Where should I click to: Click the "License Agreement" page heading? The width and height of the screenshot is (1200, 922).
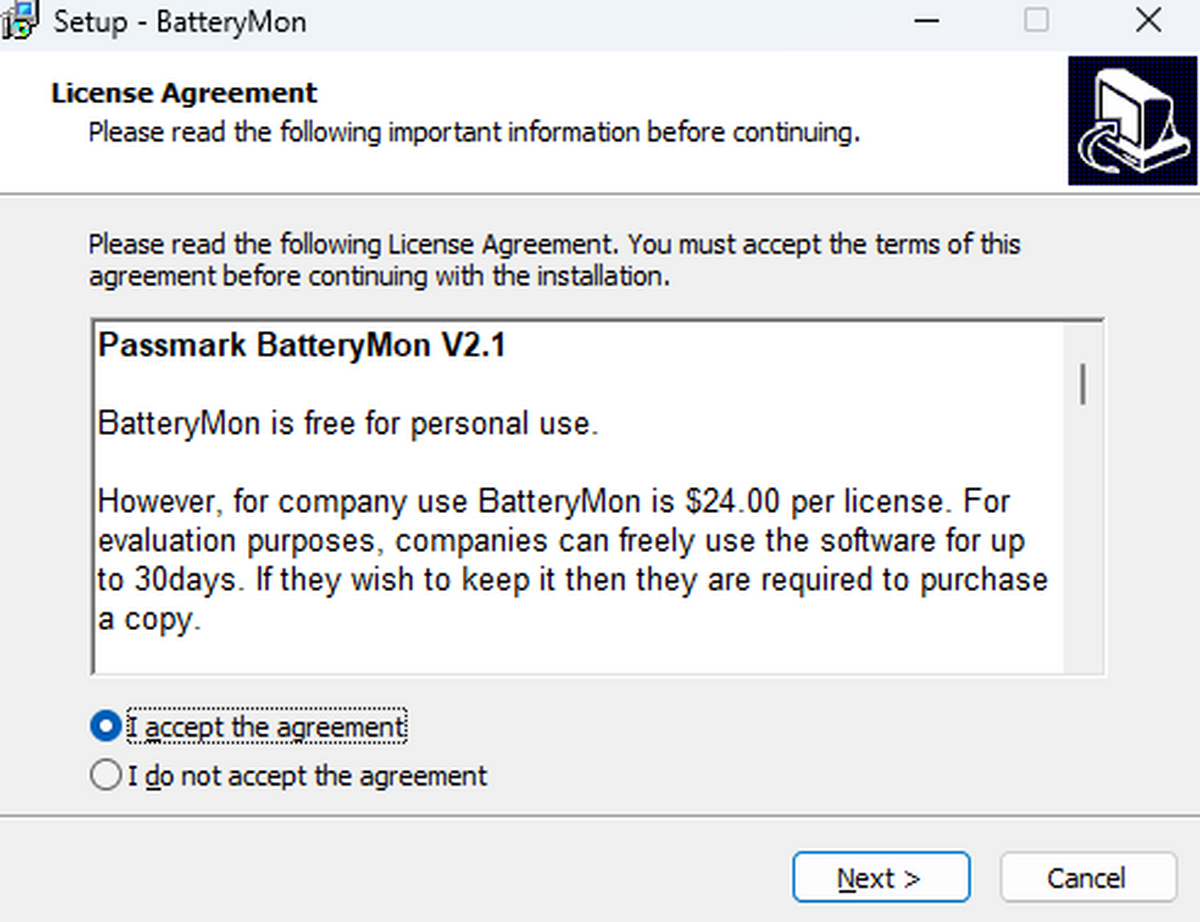click(184, 94)
